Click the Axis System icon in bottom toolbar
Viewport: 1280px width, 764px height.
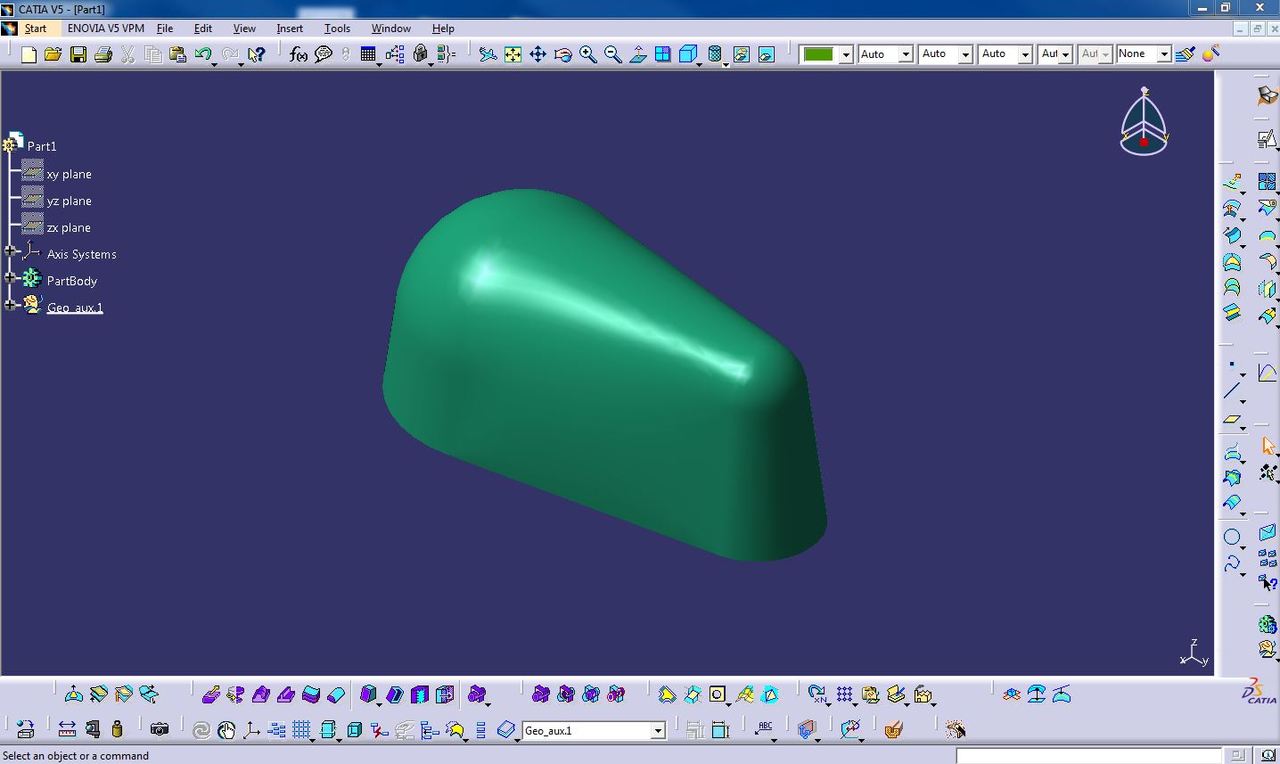252,730
